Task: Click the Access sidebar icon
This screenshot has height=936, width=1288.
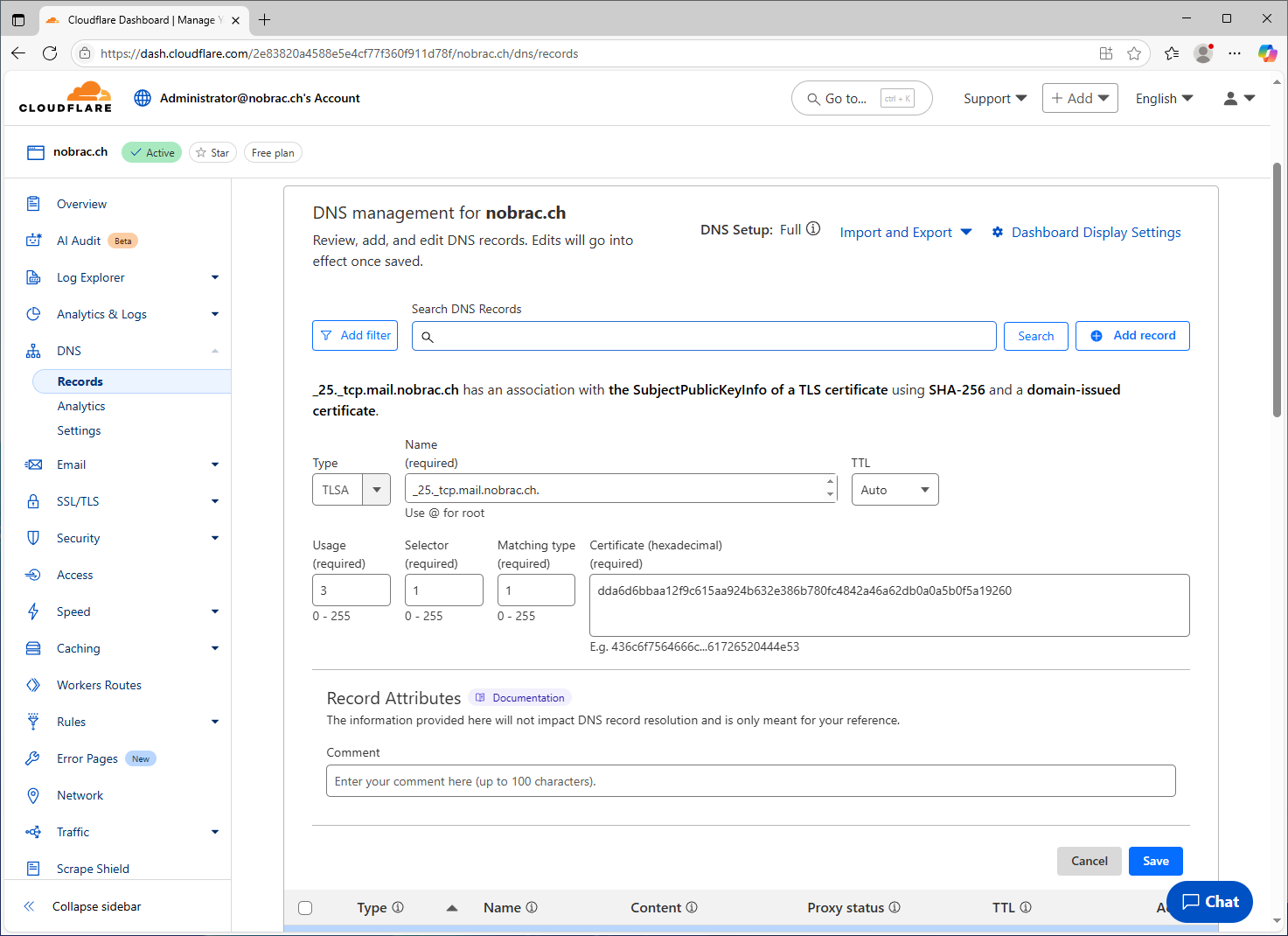Action: [33, 575]
